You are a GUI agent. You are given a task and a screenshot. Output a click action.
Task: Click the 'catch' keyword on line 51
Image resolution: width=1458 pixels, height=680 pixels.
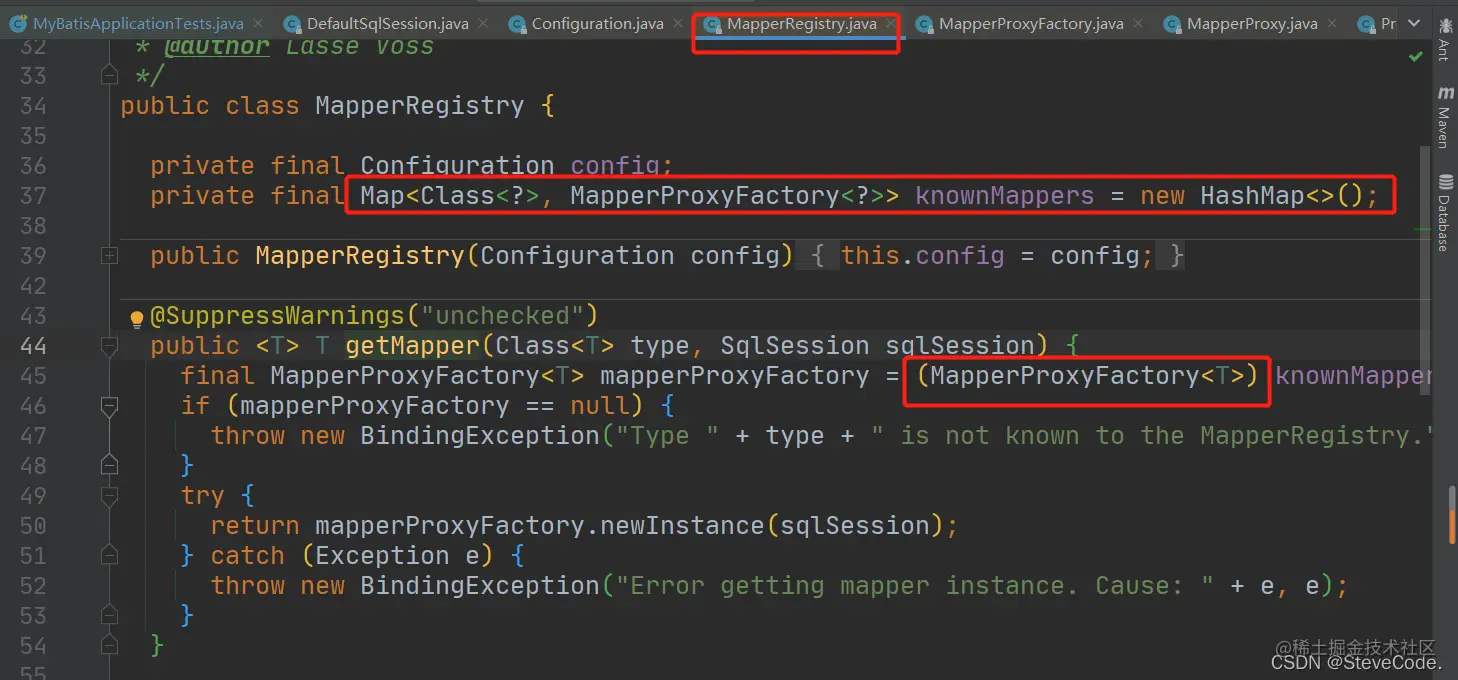[247, 556]
